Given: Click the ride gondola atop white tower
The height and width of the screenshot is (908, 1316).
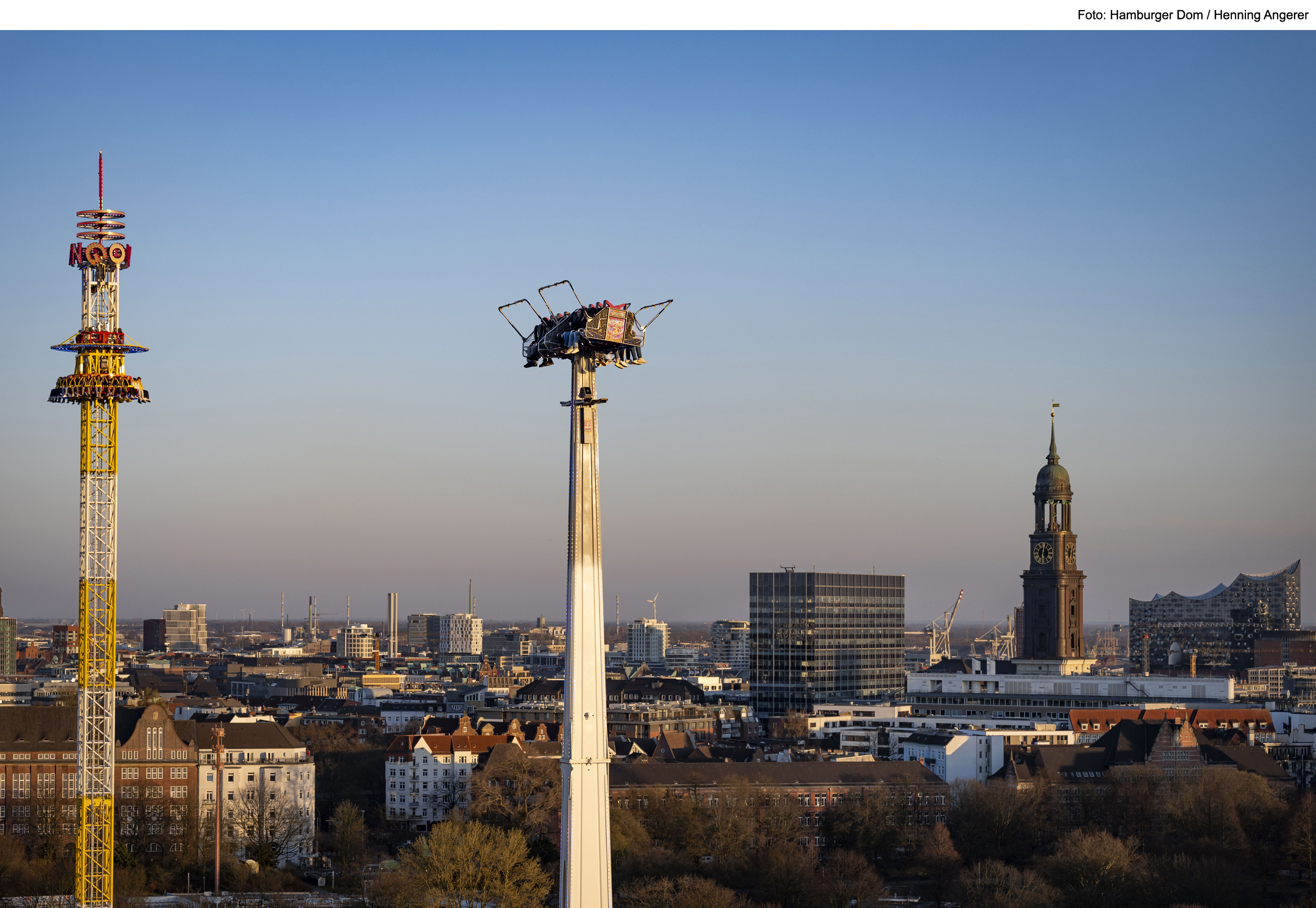Looking at the screenshot, I should coord(589,333).
